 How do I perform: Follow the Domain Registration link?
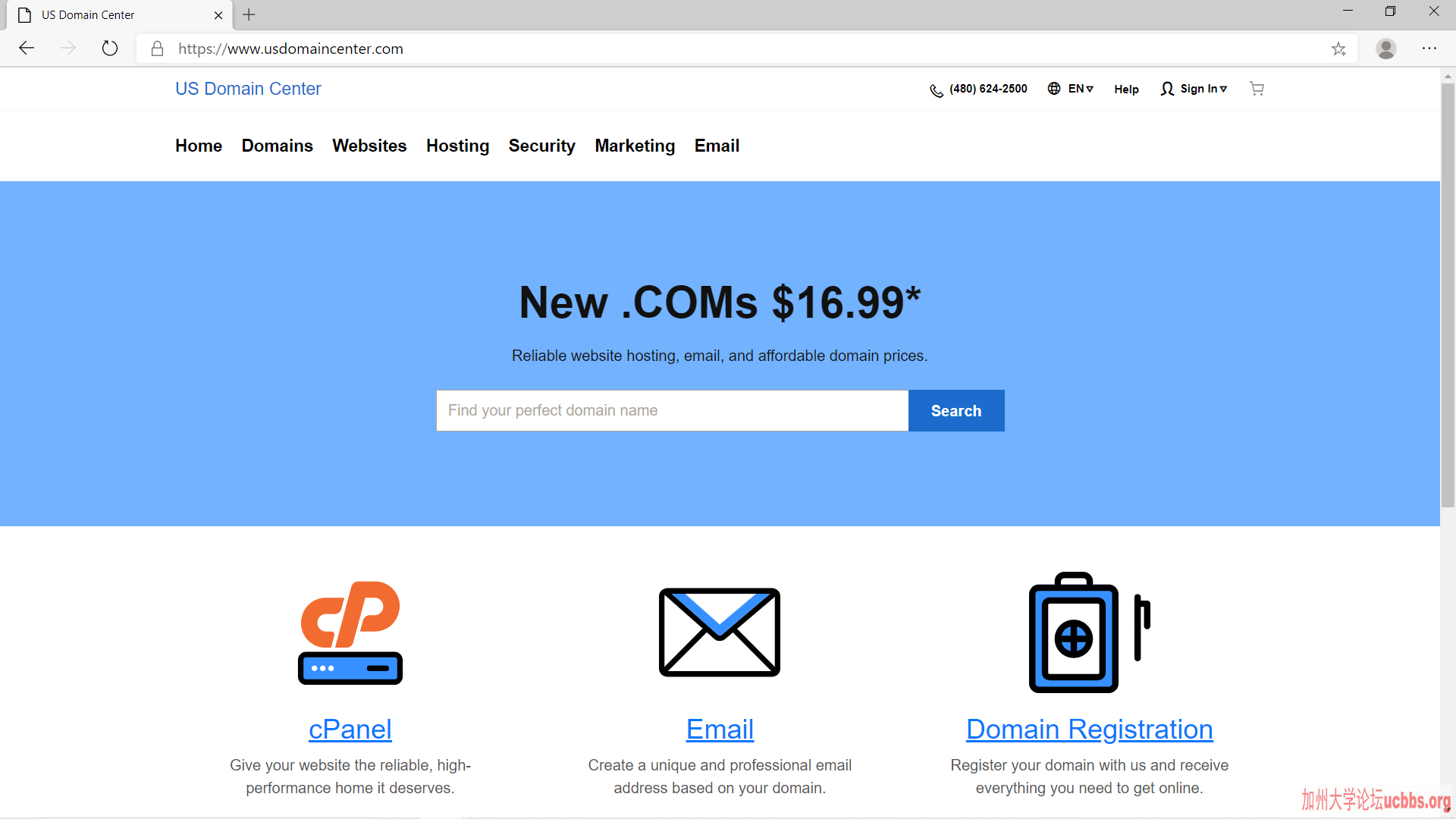[x=1089, y=729]
